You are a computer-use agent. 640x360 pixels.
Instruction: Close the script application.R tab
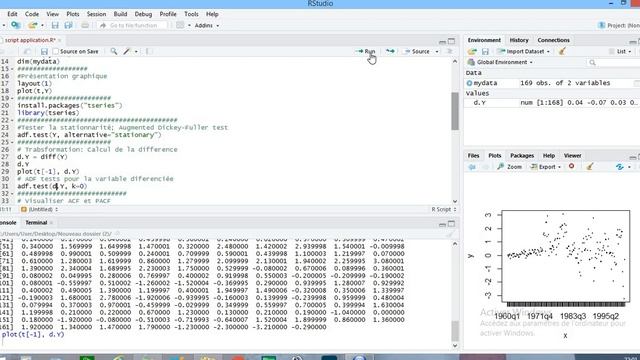60,40
